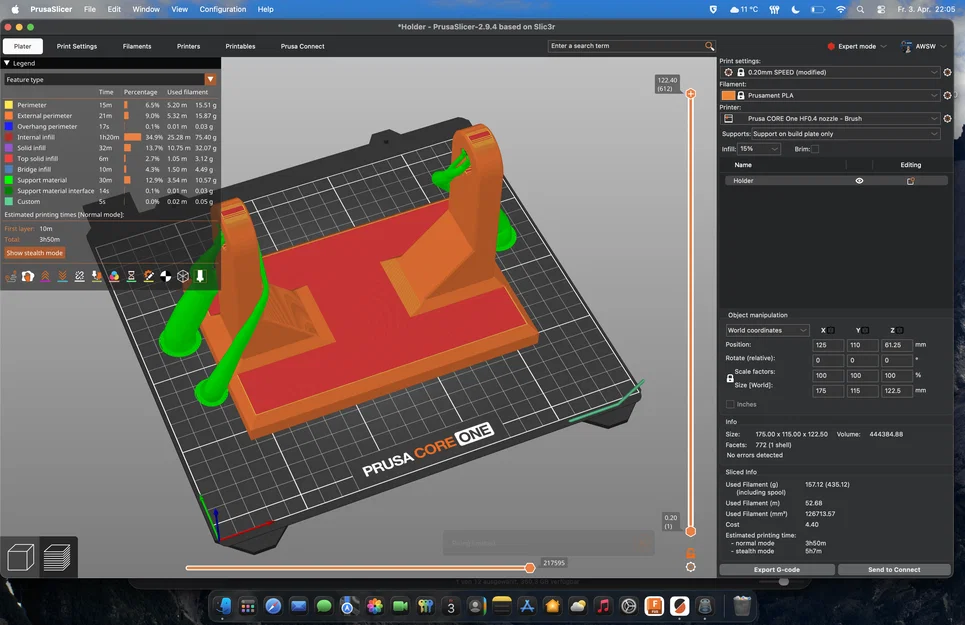Click the lock icon below the vertical layer slider
Screen dimensions: 965x625
coord(690,552)
